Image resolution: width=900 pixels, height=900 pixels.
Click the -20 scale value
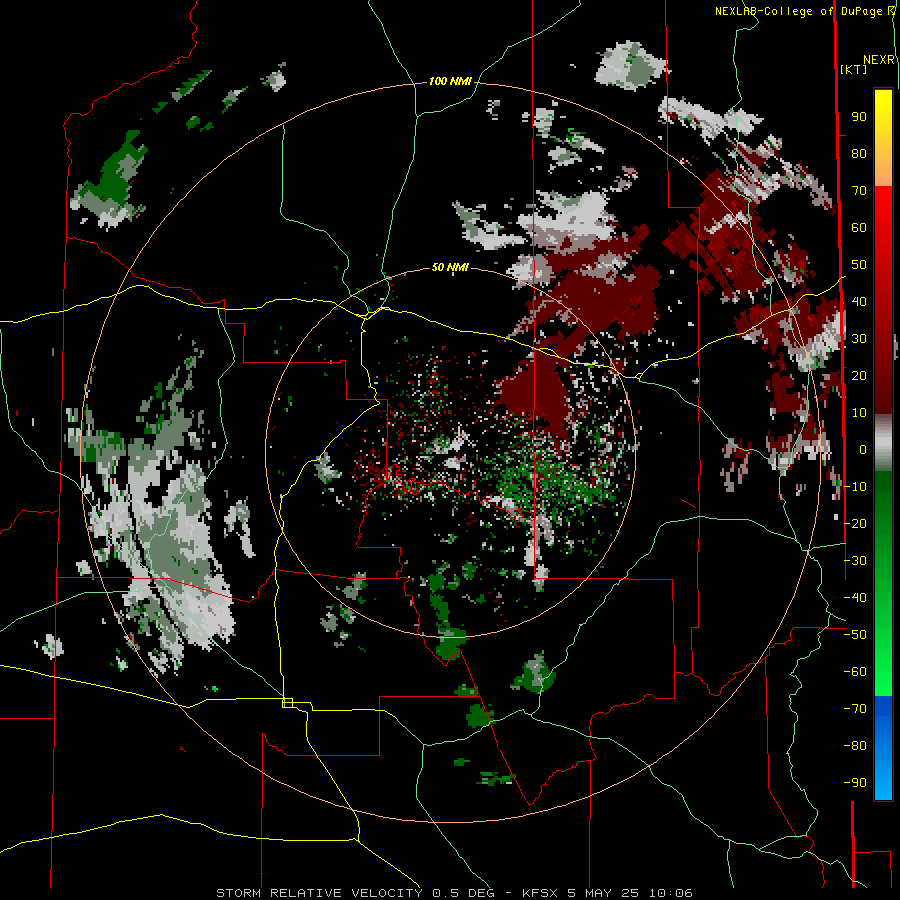tap(855, 523)
